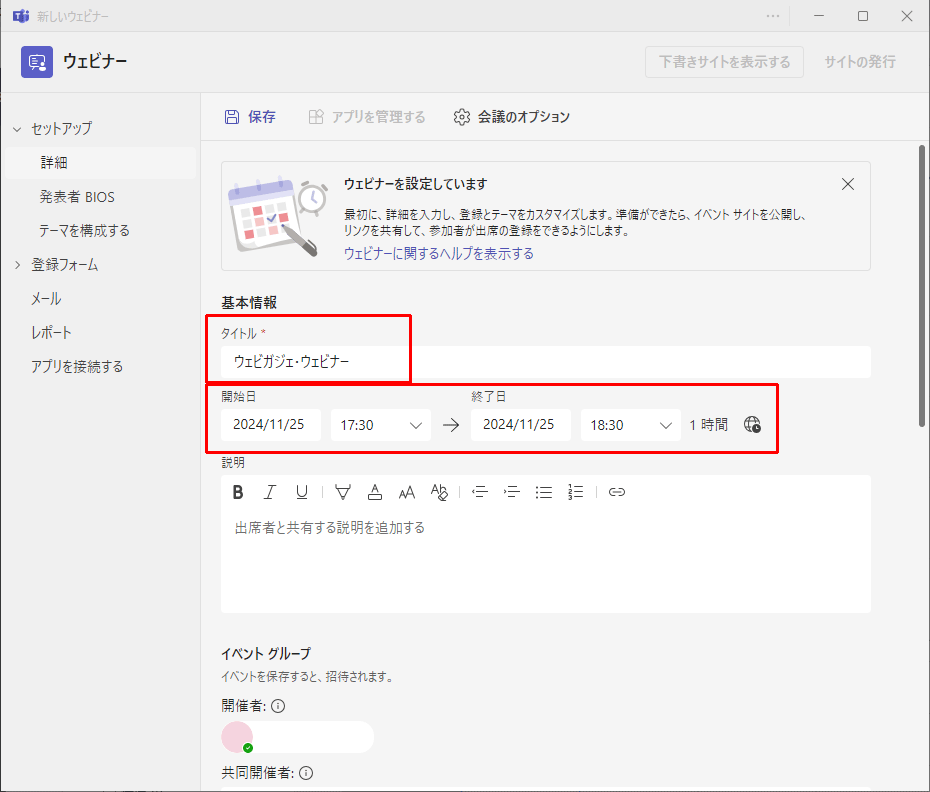Open 会議のオプション settings
Image resolution: width=930 pixels, height=792 pixels.
(x=512, y=117)
